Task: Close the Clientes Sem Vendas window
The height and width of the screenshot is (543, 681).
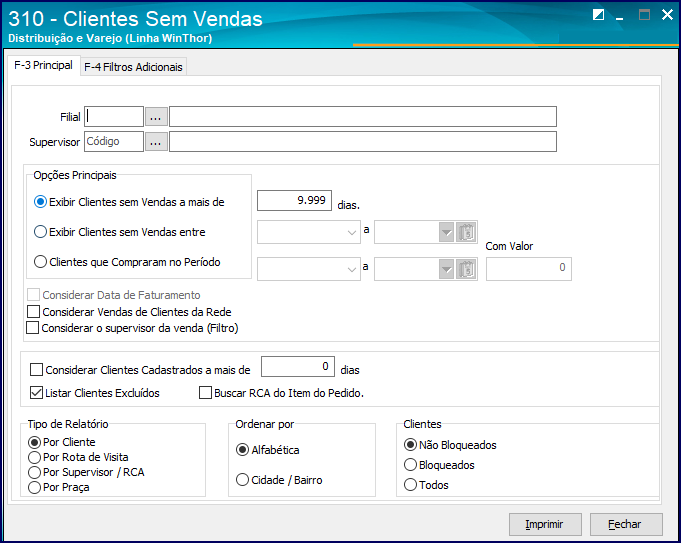Action: pos(667,15)
